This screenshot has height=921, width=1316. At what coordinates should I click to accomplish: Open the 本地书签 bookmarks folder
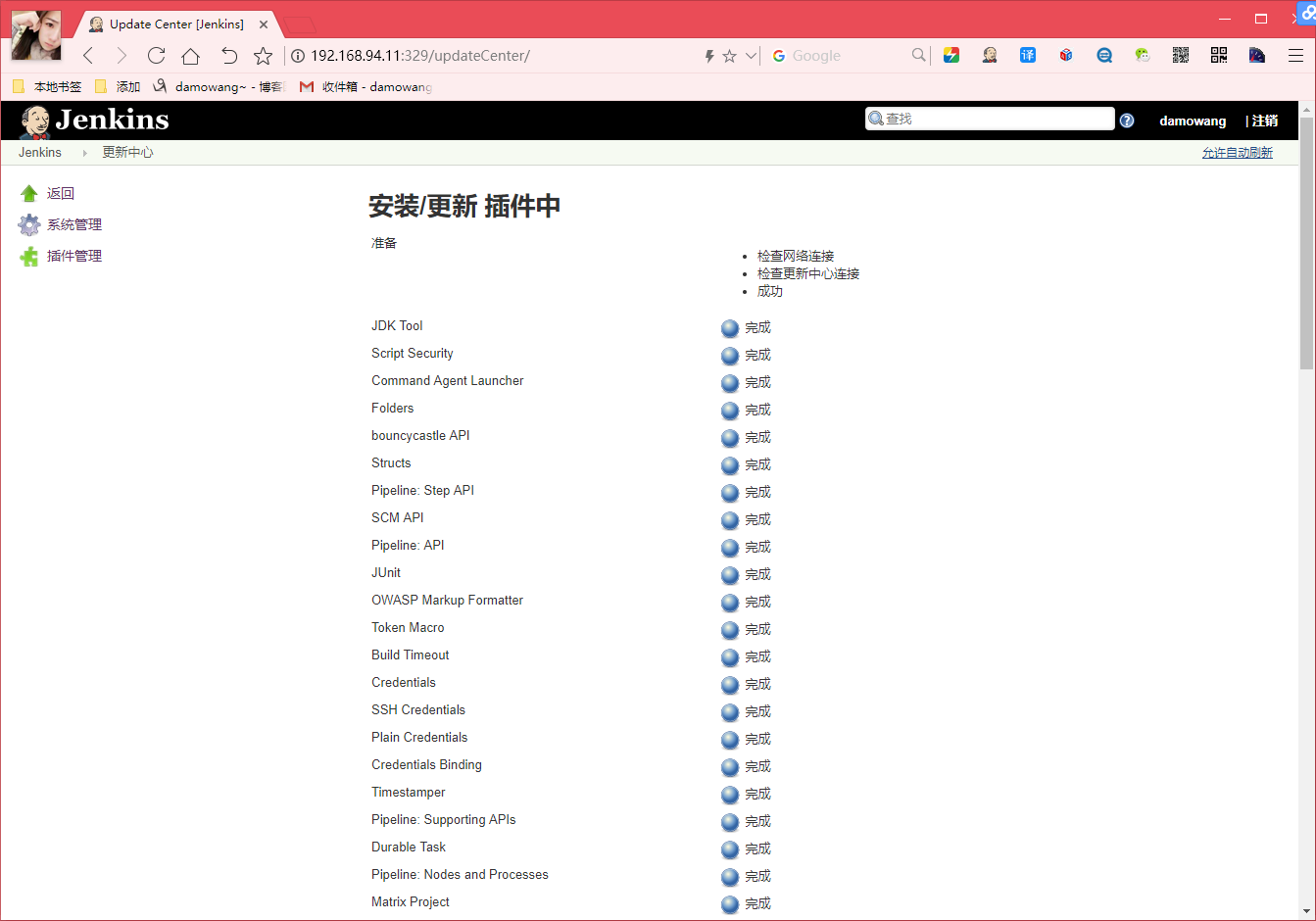47,87
